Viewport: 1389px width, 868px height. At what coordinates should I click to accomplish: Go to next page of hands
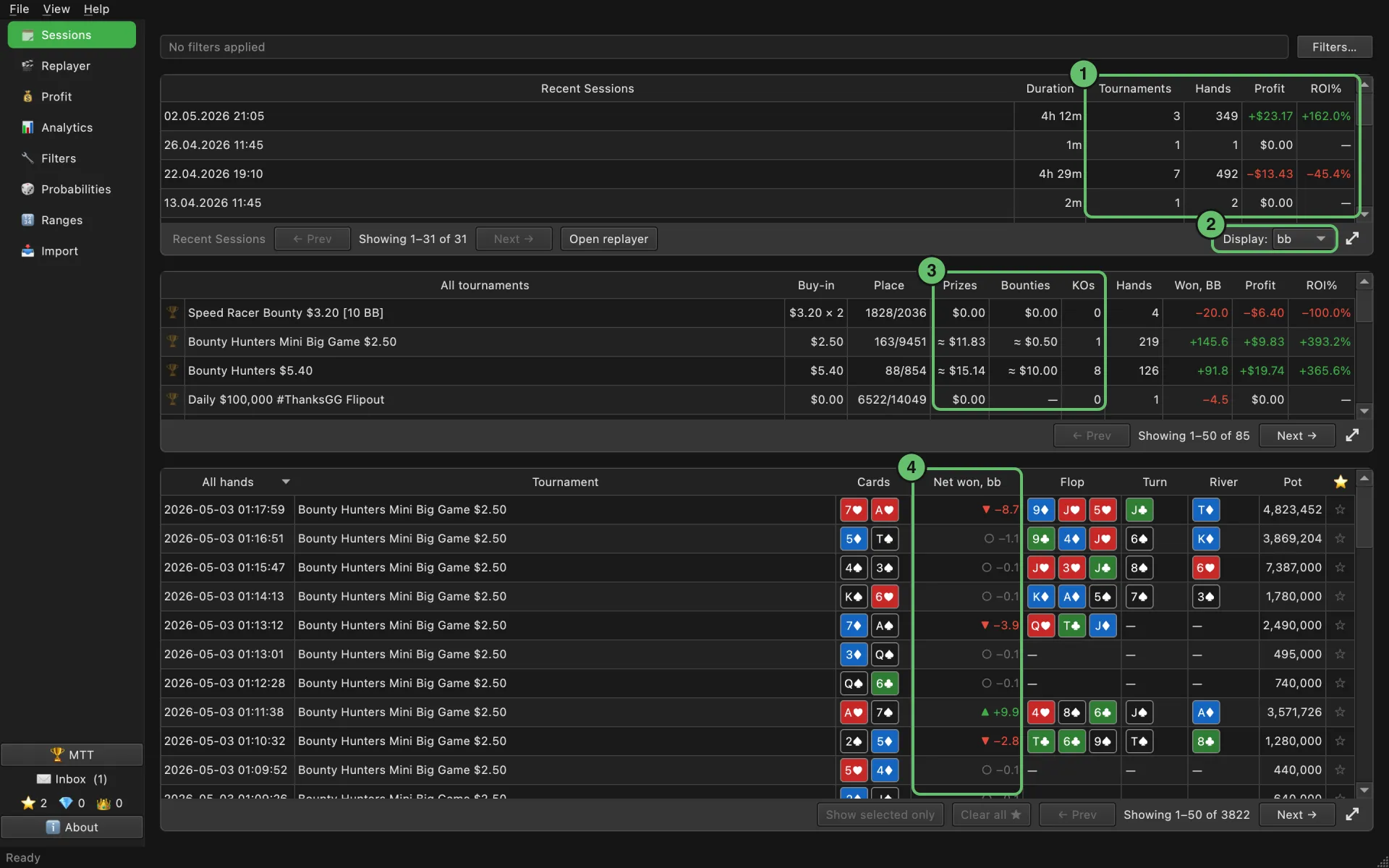coord(1296,814)
